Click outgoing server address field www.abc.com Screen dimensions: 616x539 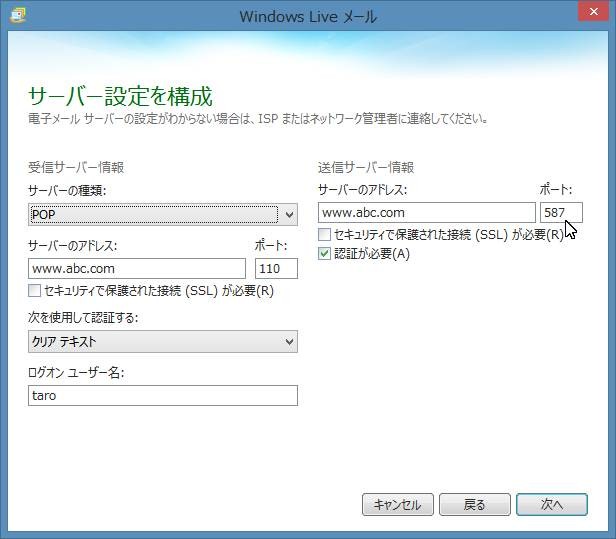(427, 213)
